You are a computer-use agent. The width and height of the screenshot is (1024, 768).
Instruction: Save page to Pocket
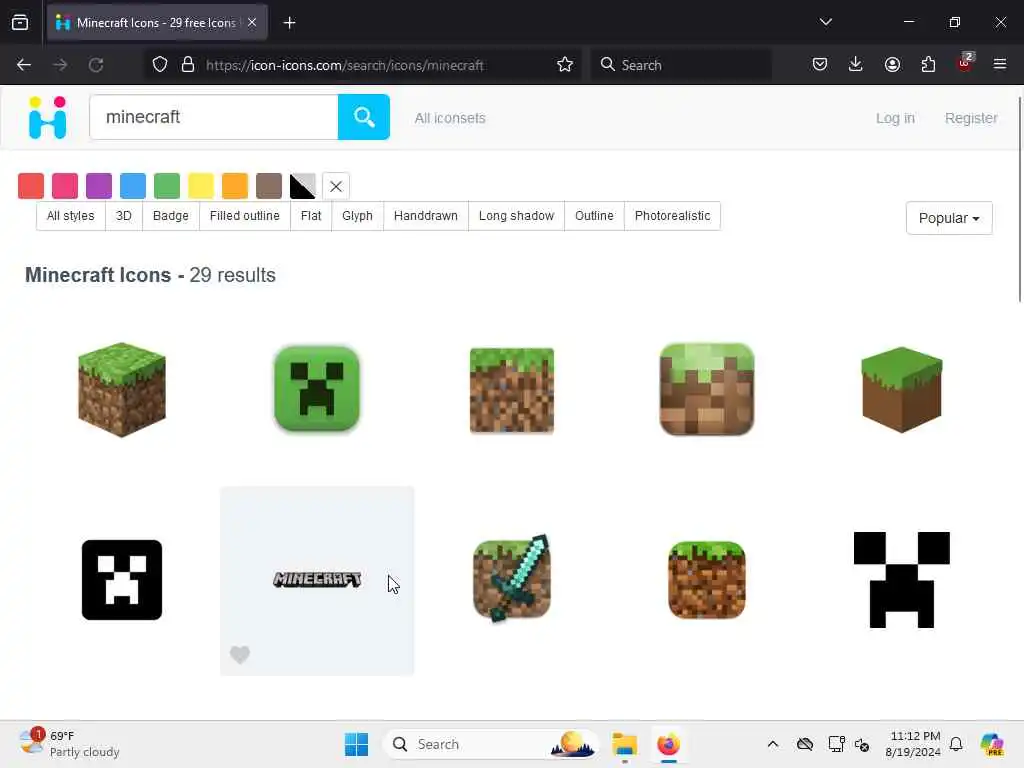[x=820, y=65]
